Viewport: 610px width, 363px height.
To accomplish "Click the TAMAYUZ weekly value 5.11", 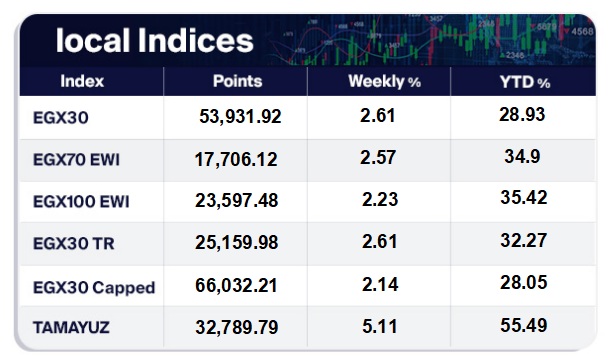I will (x=380, y=326).
